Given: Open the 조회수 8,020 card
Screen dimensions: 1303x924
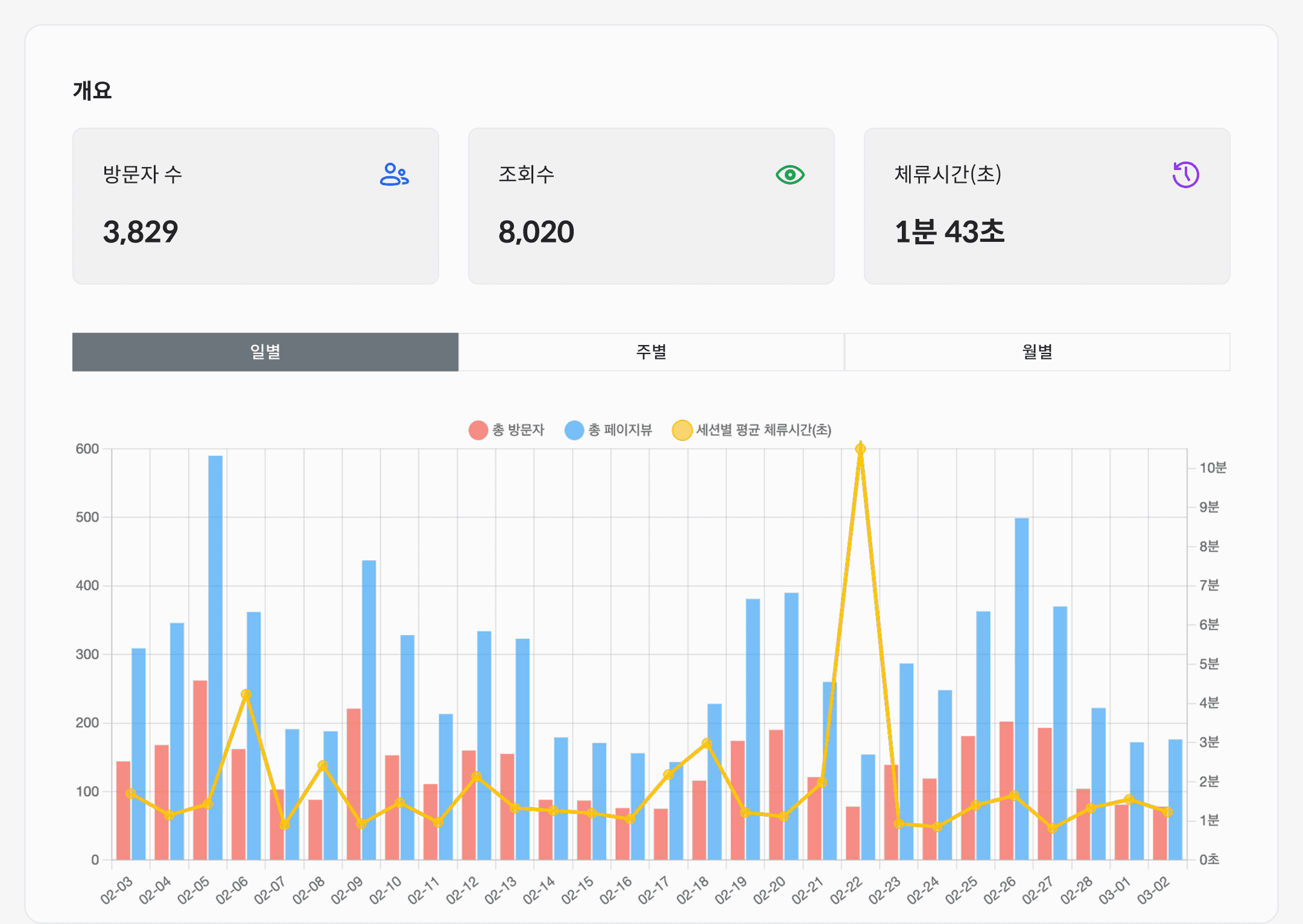Looking at the screenshot, I should (651, 206).
